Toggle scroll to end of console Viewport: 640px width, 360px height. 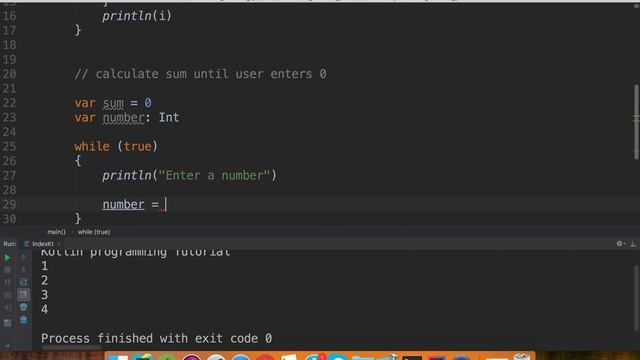[23, 294]
